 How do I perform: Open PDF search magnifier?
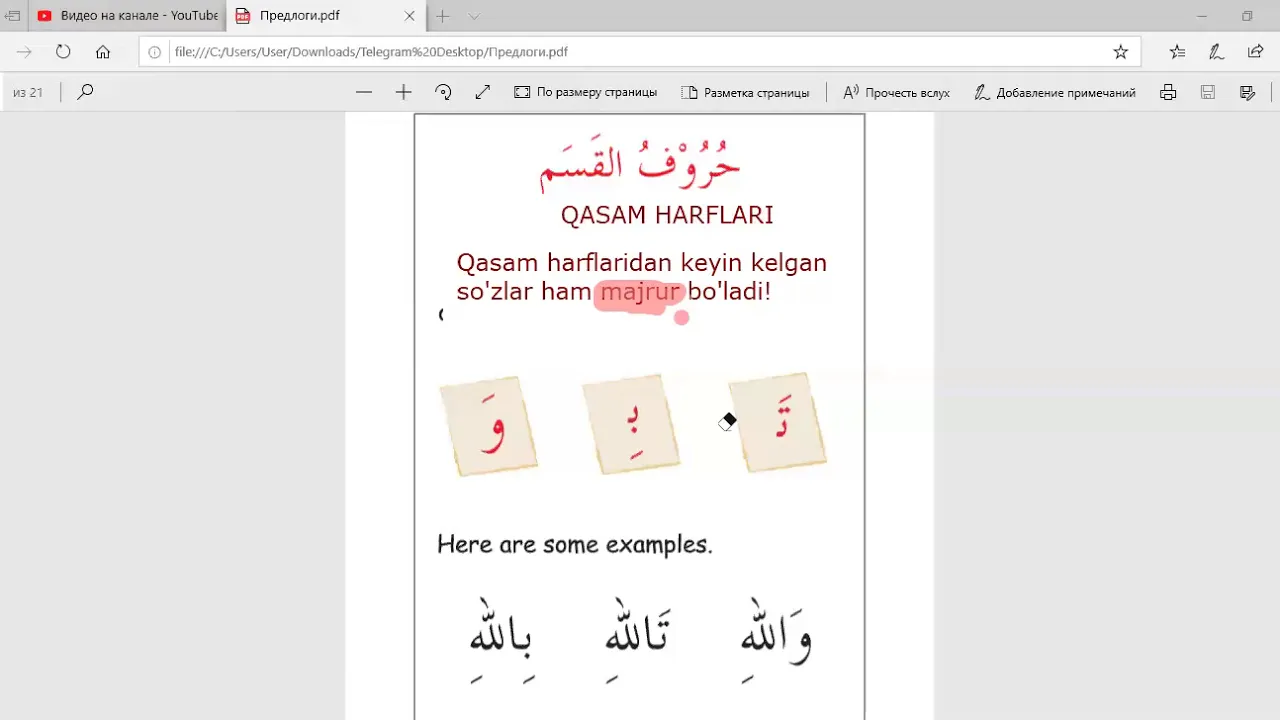86,92
